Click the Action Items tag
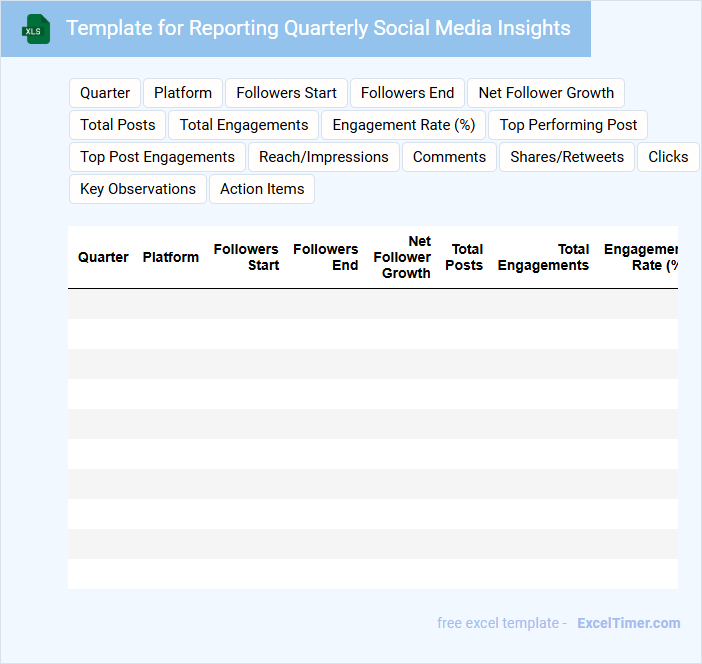 tap(262, 189)
